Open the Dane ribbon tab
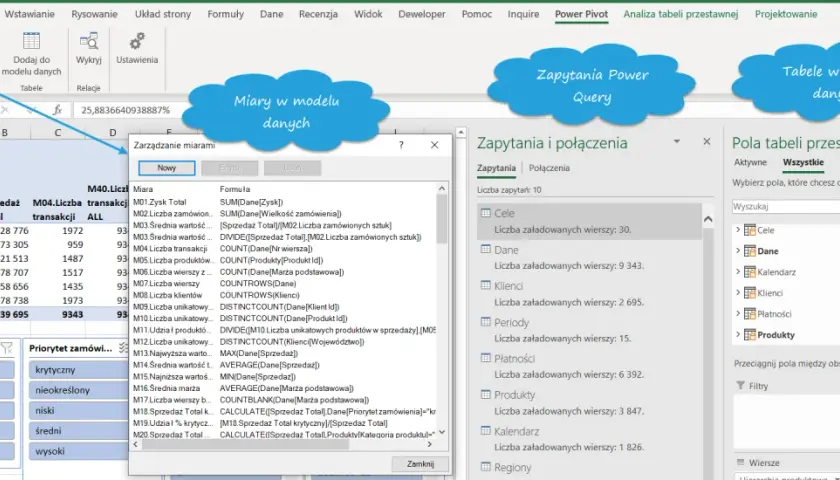840x480 pixels. (x=272, y=14)
